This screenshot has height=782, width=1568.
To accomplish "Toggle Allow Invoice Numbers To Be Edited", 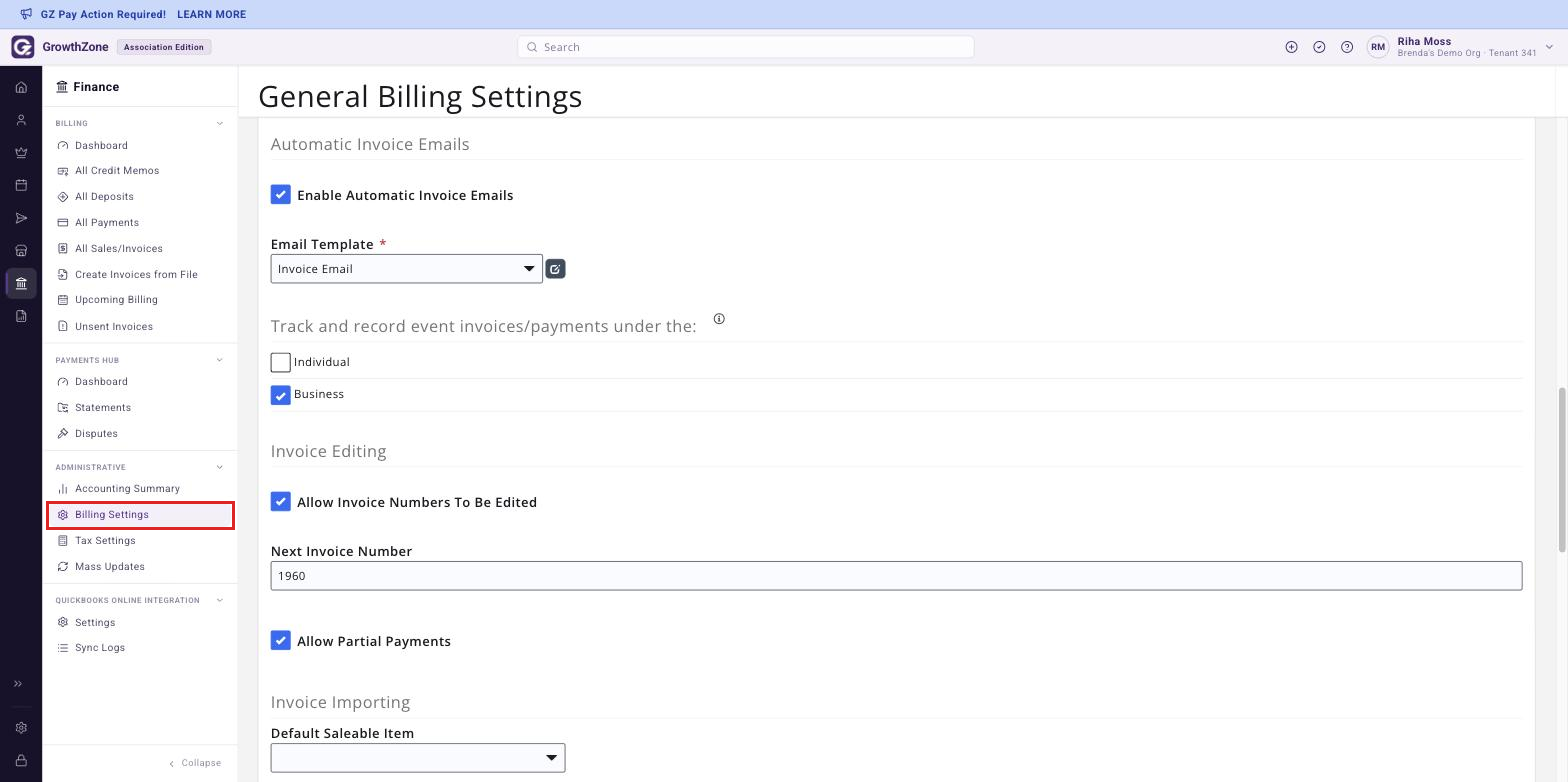I will click(x=281, y=501).
